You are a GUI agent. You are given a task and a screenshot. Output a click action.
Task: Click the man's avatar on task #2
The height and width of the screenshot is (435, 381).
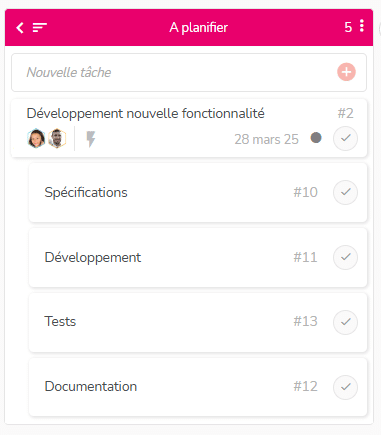click(57, 138)
